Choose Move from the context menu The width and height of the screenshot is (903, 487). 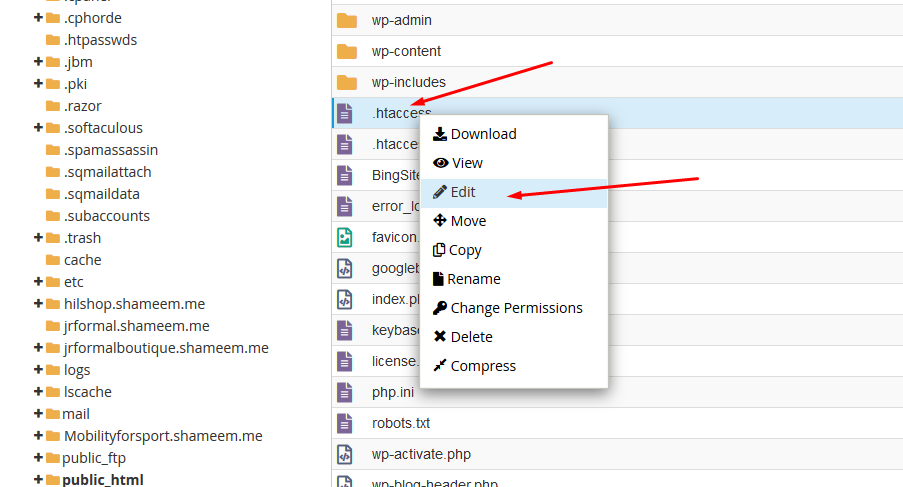tap(468, 221)
